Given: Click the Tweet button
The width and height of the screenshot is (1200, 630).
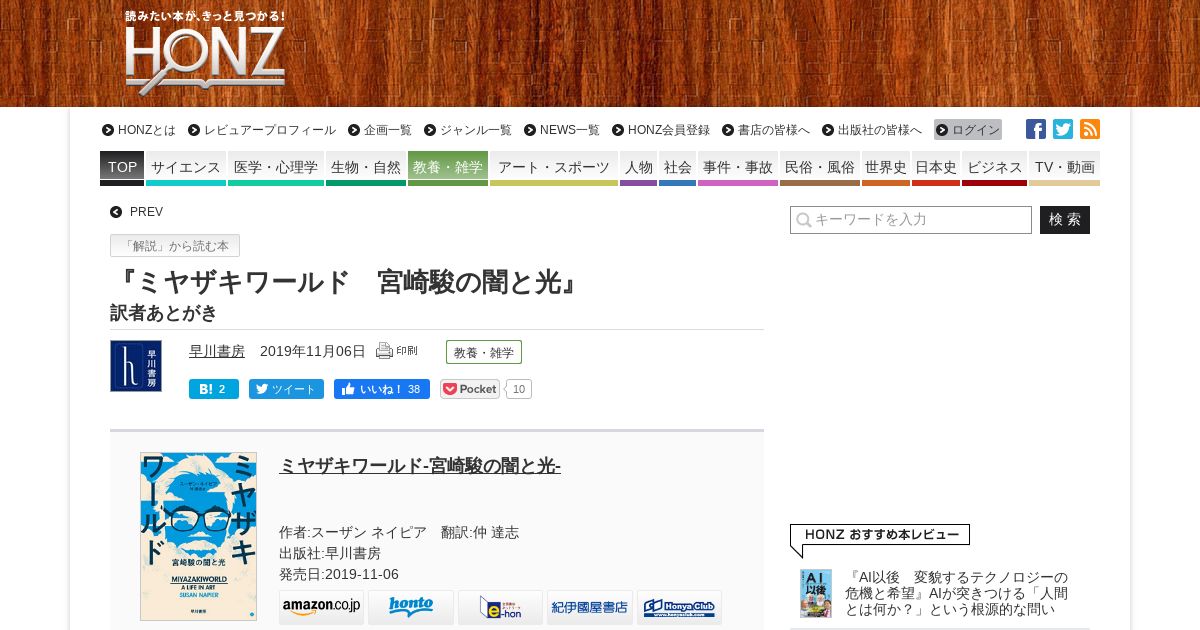Looking at the screenshot, I should (286, 389).
